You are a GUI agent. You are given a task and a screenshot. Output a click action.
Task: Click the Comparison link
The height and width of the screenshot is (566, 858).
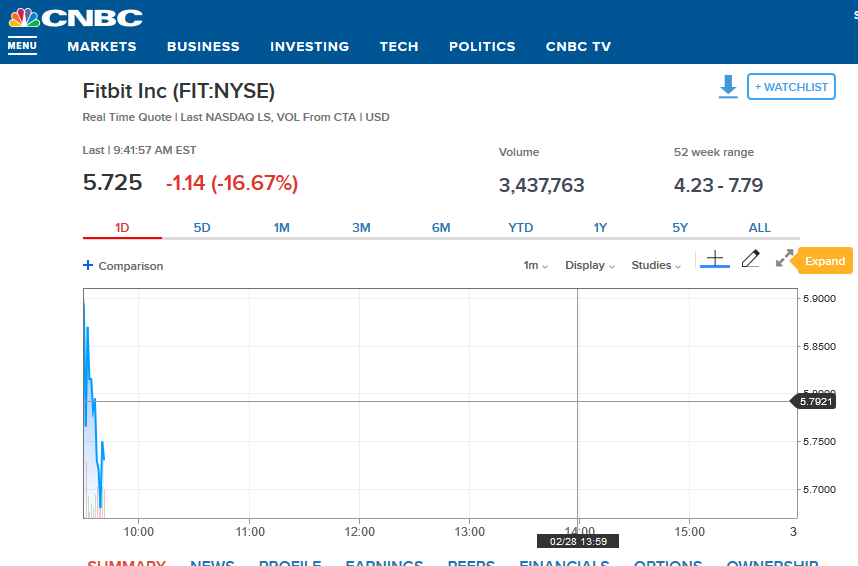(131, 266)
